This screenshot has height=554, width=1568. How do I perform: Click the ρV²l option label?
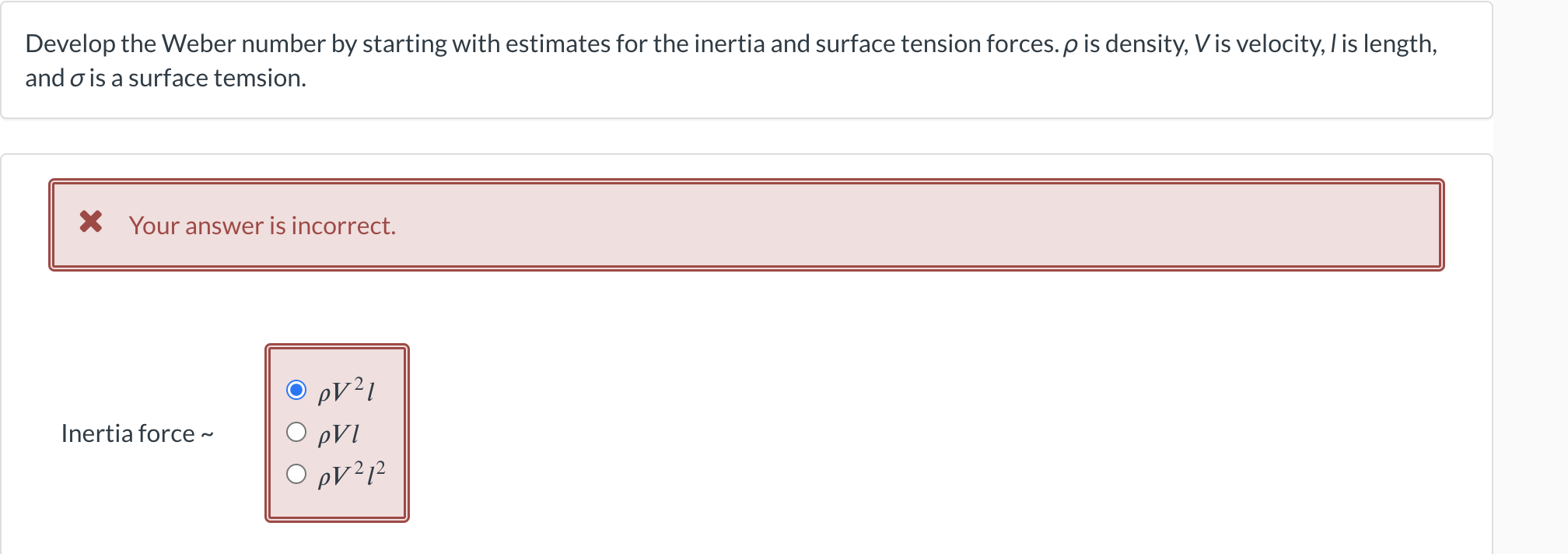pyautogui.click(x=346, y=391)
